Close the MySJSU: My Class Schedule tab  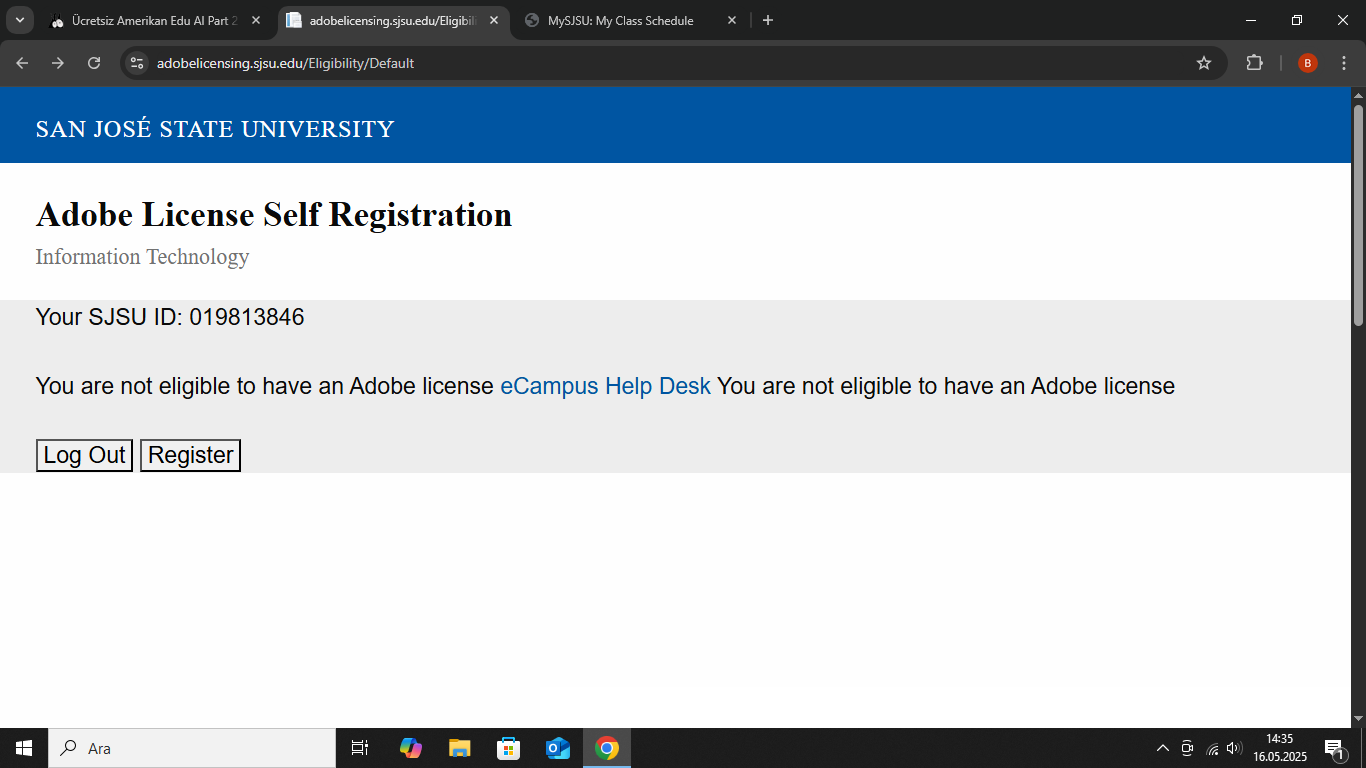coord(732,20)
